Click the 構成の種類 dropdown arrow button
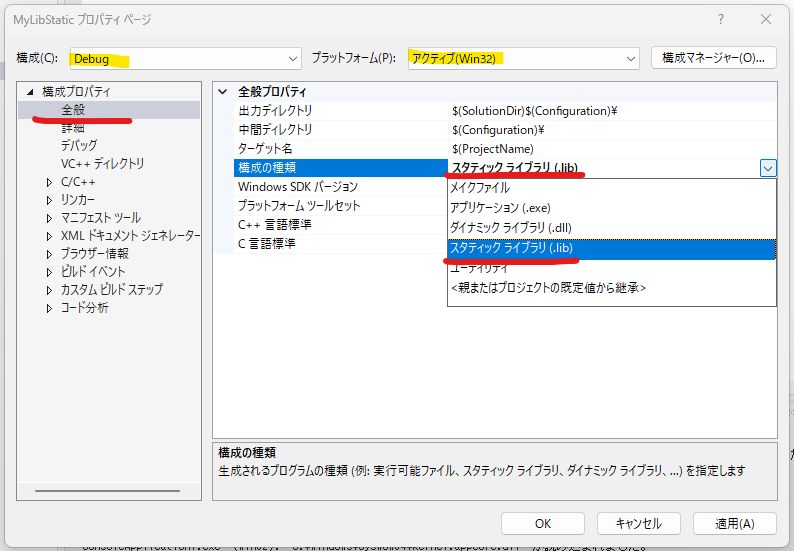The height and width of the screenshot is (551, 794). 767,169
